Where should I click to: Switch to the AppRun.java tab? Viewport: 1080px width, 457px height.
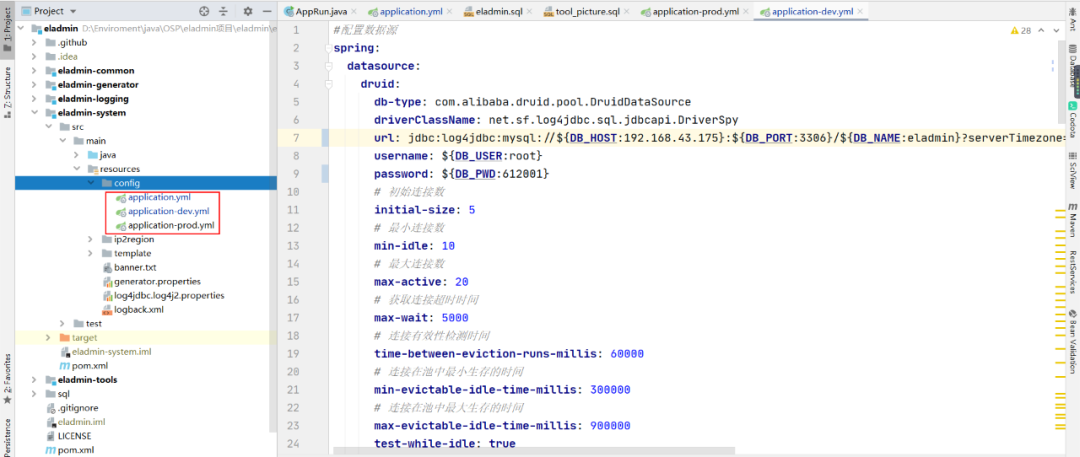[x=315, y=12]
